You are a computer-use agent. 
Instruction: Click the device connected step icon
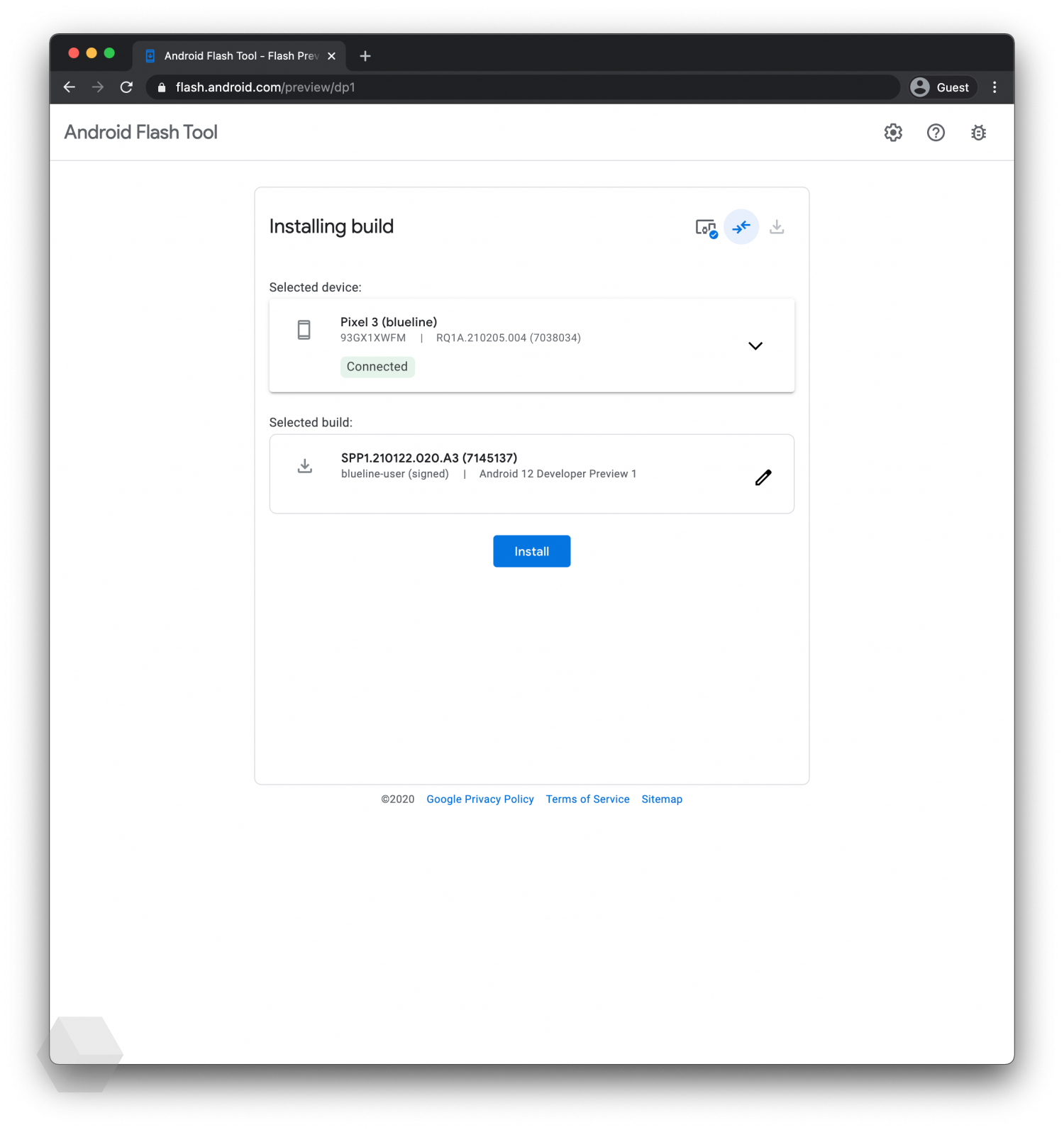706,228
